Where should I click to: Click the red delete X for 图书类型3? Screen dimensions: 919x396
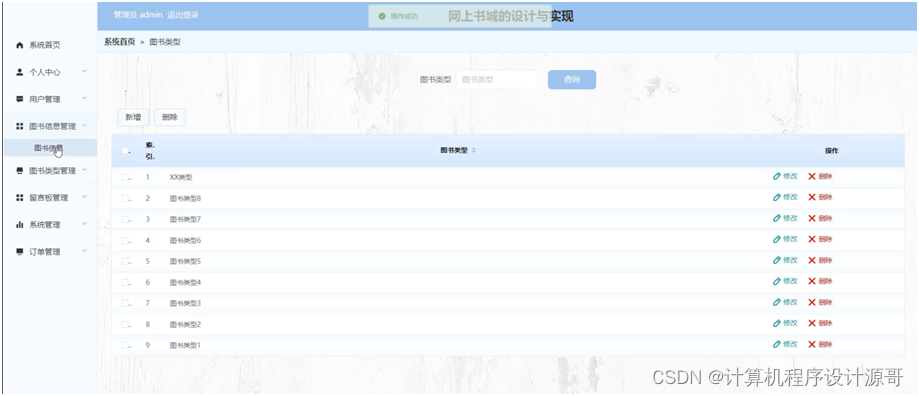point(812,302)
